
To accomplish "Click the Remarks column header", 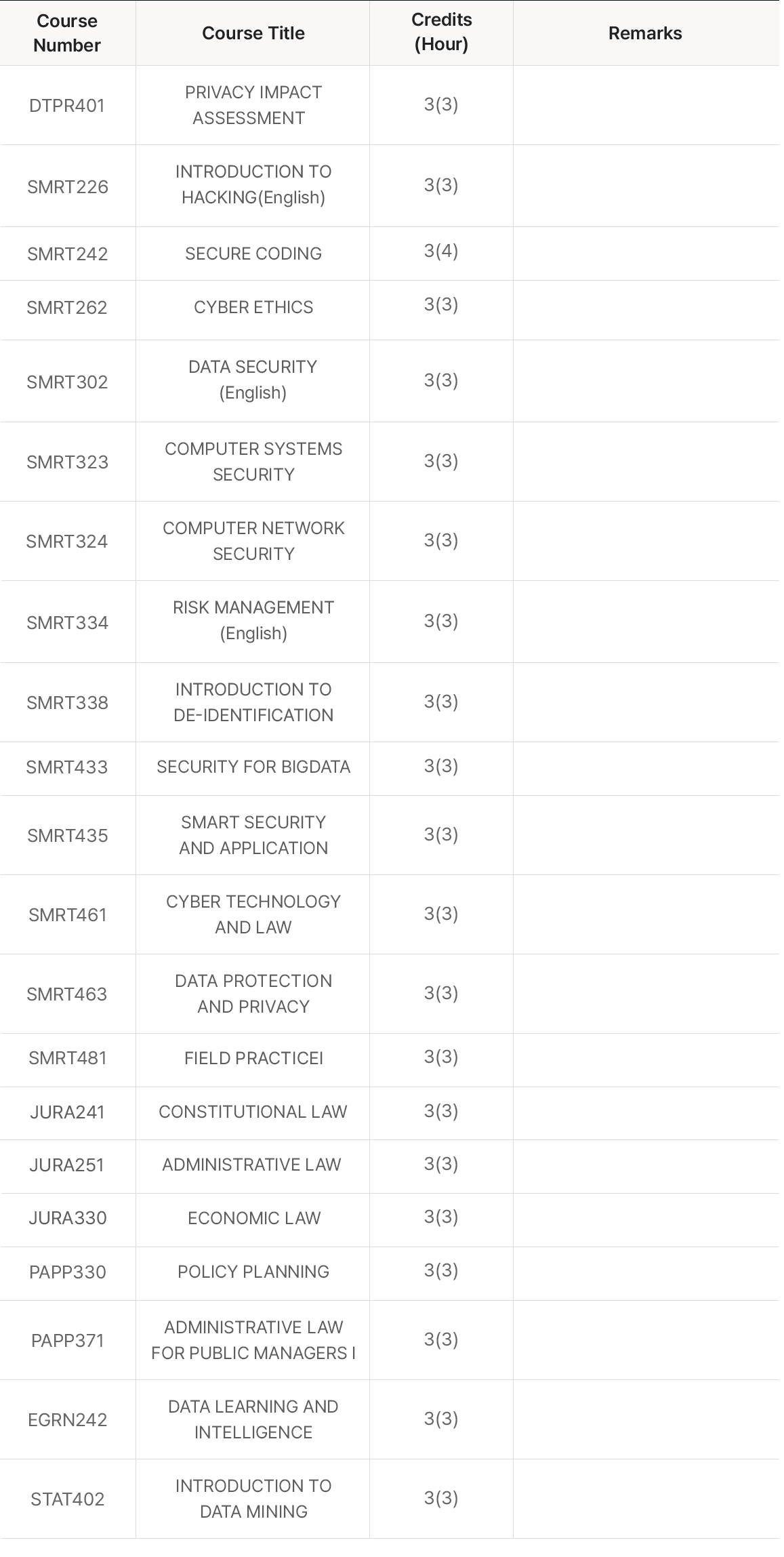I will (645, 33).
